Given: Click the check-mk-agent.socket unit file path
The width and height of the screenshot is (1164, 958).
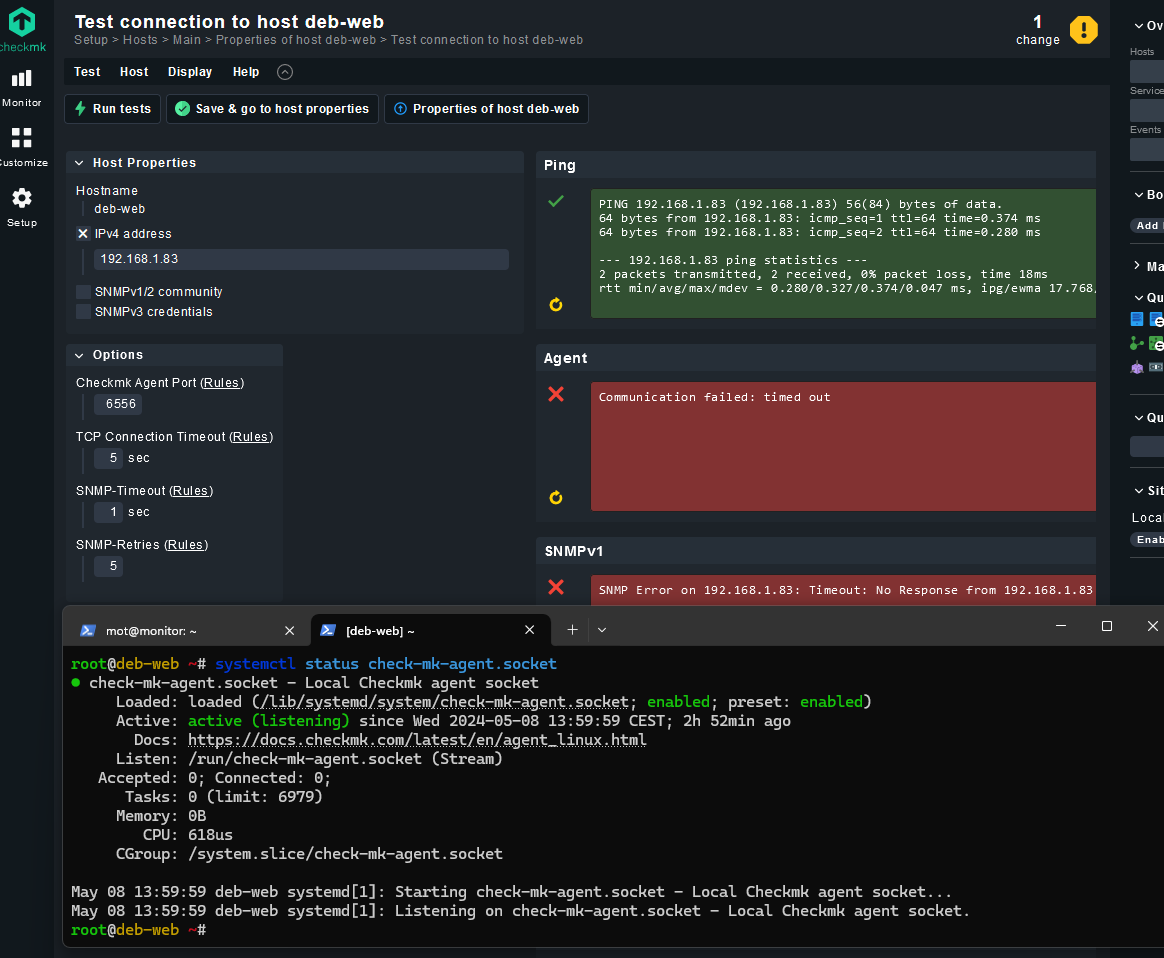Looking at the screenshot, I should pyautogui.click(x=443, y=702).
